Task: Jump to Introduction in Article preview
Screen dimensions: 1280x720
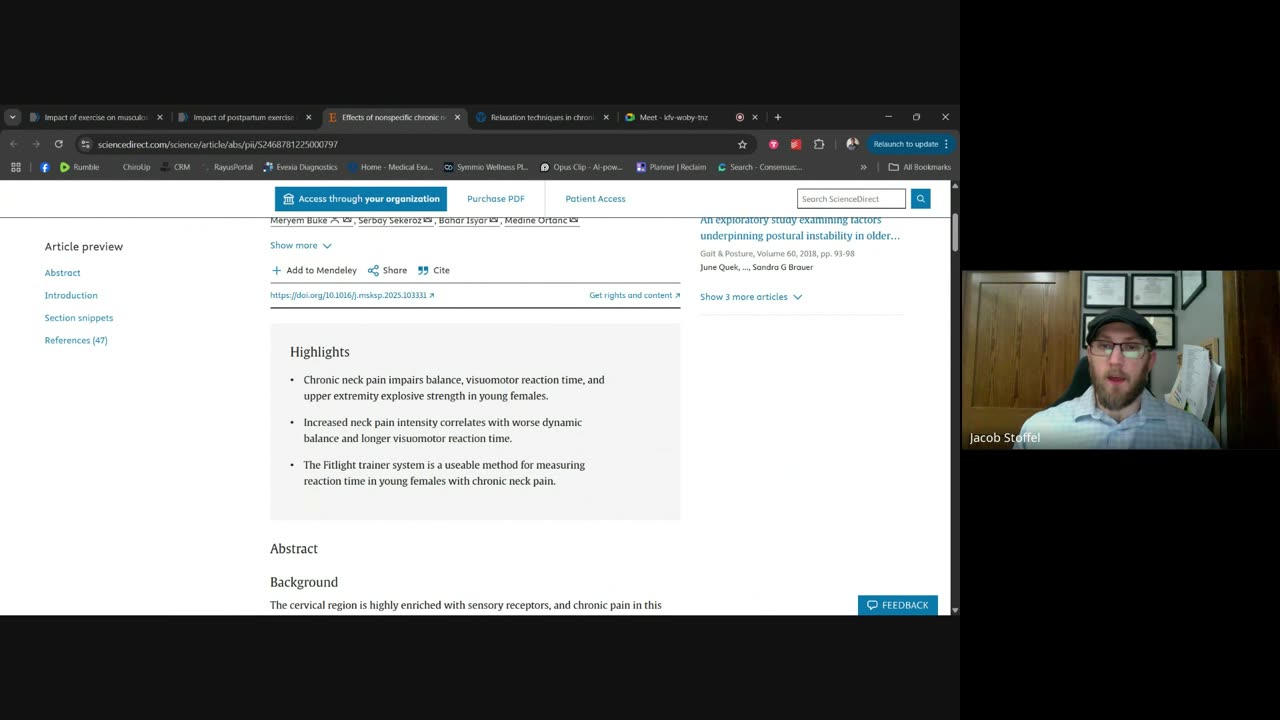Action: tap(71, 295)
